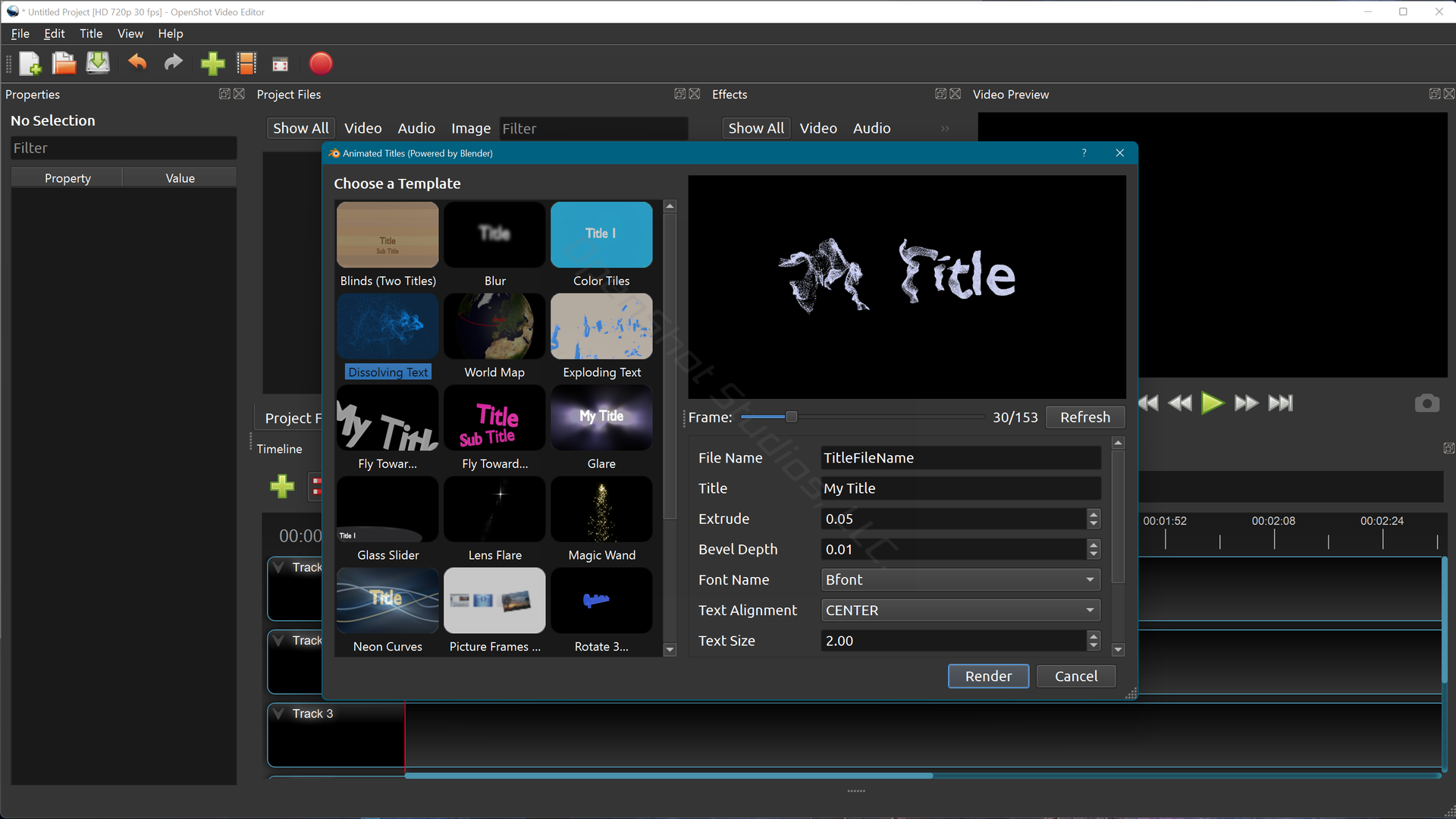Click the New Project toolbar icon
Image resolution: width=1456 pixels, height=819 pixels.
coord(30,64)
